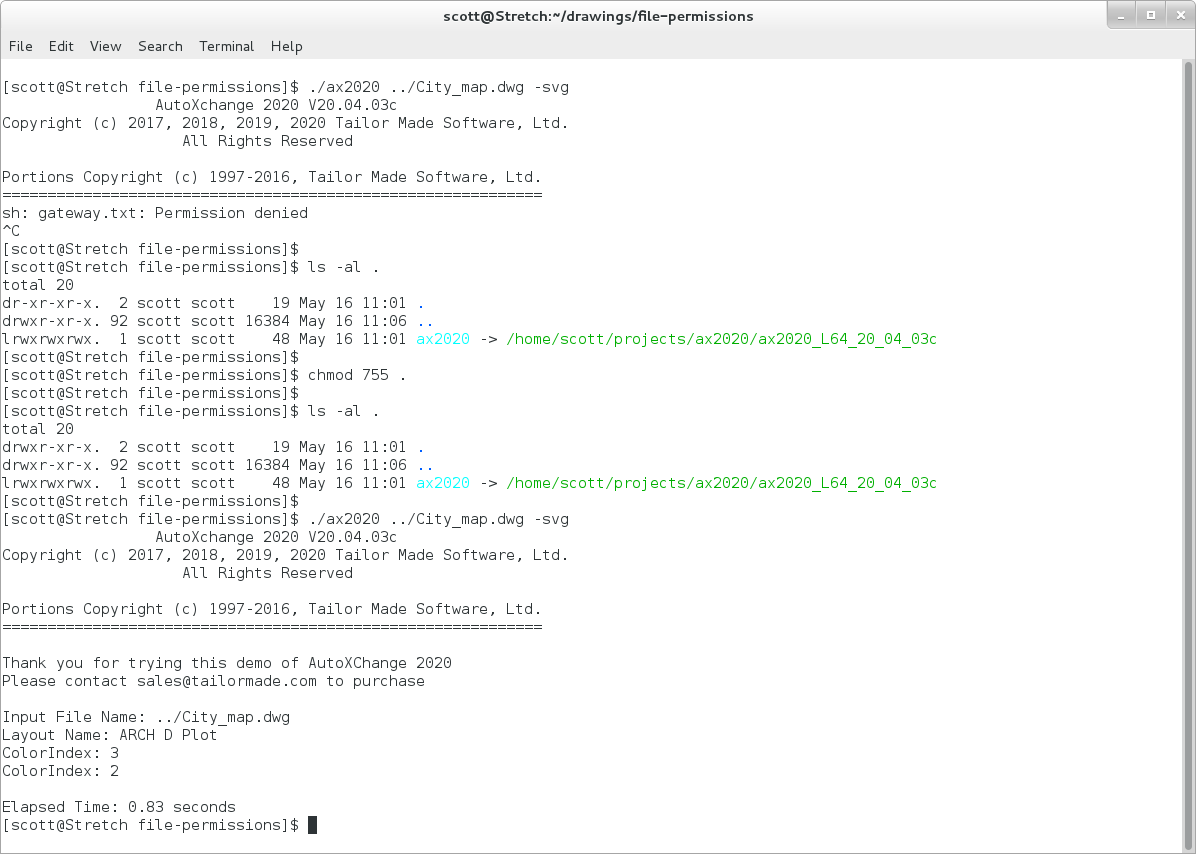The height and width of the screenshot is (854, 1196).
Task: Open the View menu
Action: tap(105, 47)
